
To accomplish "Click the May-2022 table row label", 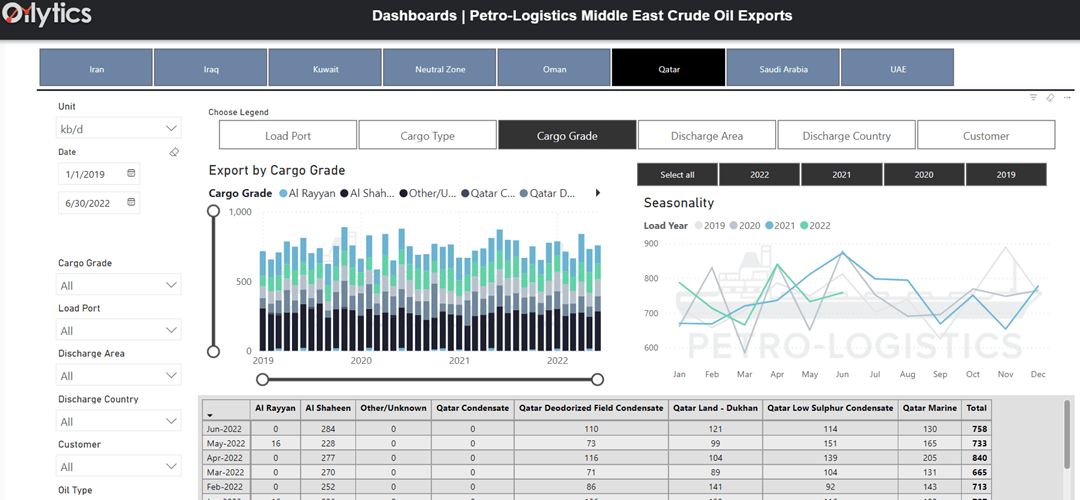I will (x=226, y=442).
